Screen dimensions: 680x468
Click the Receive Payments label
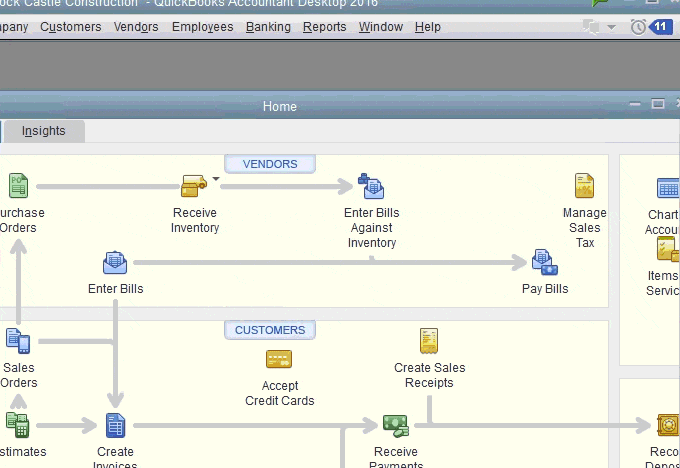pyautogui.click(x=396, y=458)
